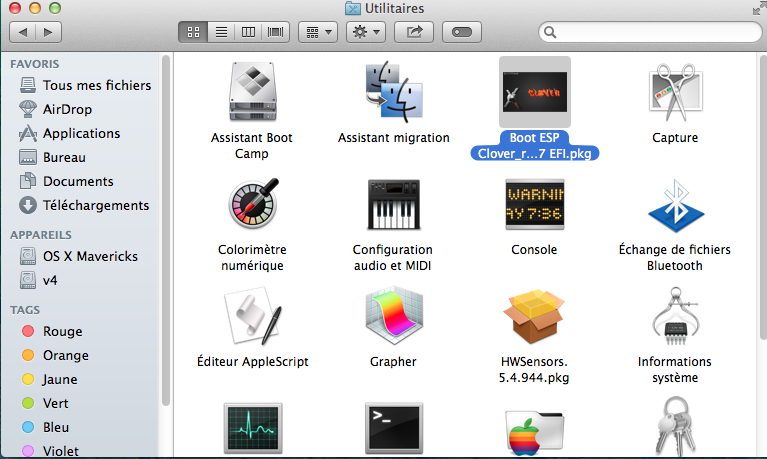
Task: Open Console app icon
Action: coord(535,205)
